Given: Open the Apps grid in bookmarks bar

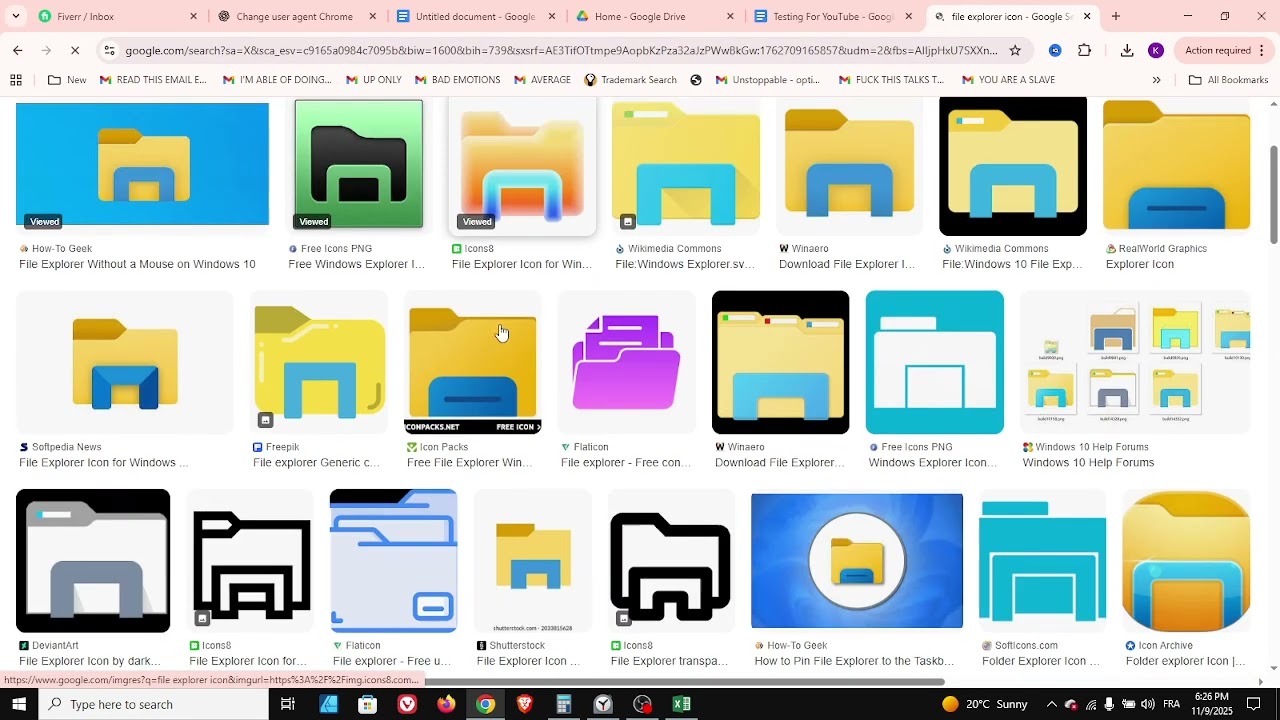Looking at the screenshot, I should point(16,80).
